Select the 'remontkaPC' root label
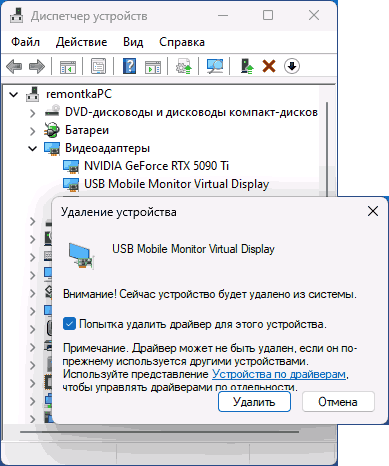The width and height of the screenshot is (389, 466). point(79,94)
